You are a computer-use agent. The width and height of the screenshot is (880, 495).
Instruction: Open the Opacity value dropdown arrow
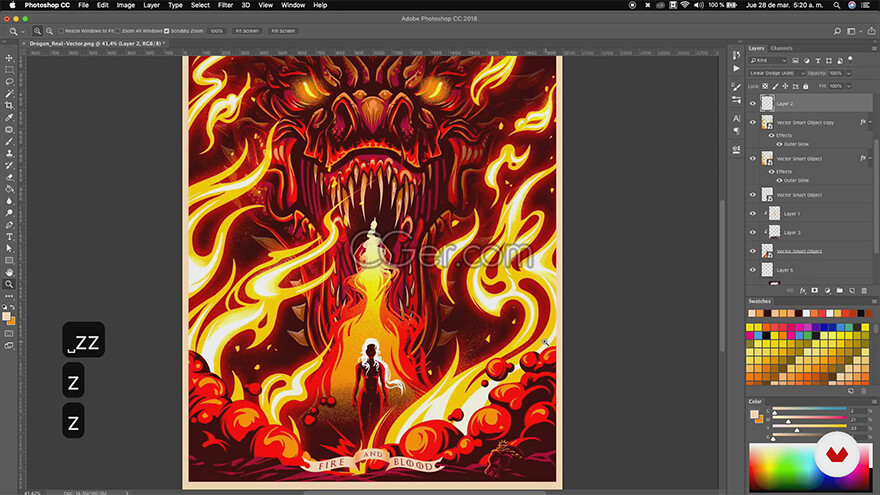coord(849,74)
